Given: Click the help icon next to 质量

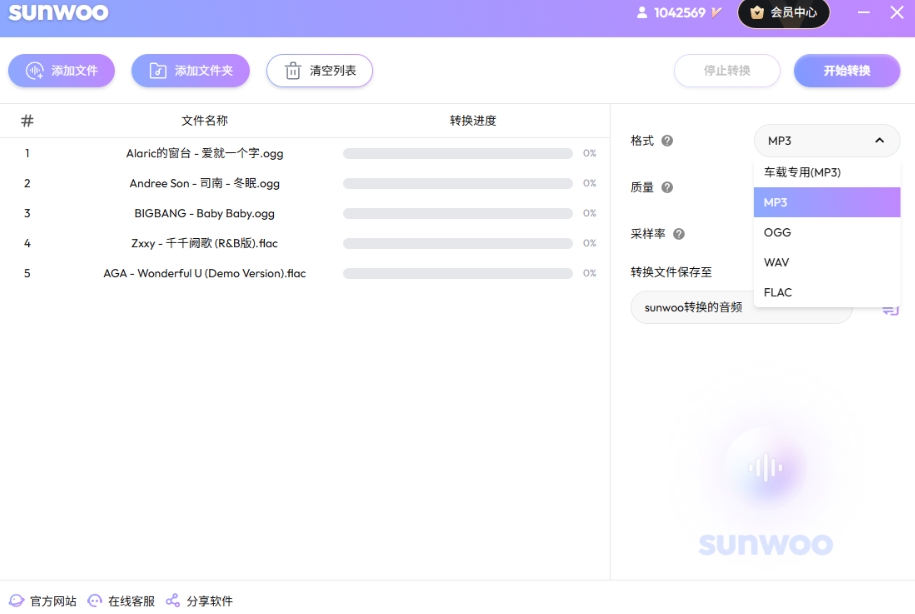Looking at the screenshot, I should point(668,187).
